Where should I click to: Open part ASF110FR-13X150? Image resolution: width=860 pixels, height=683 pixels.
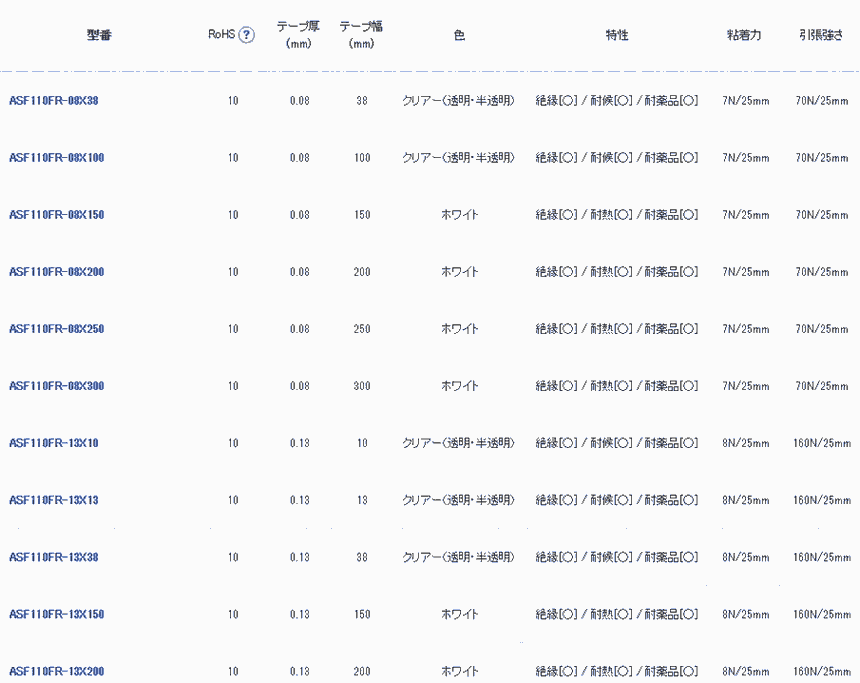57,614
